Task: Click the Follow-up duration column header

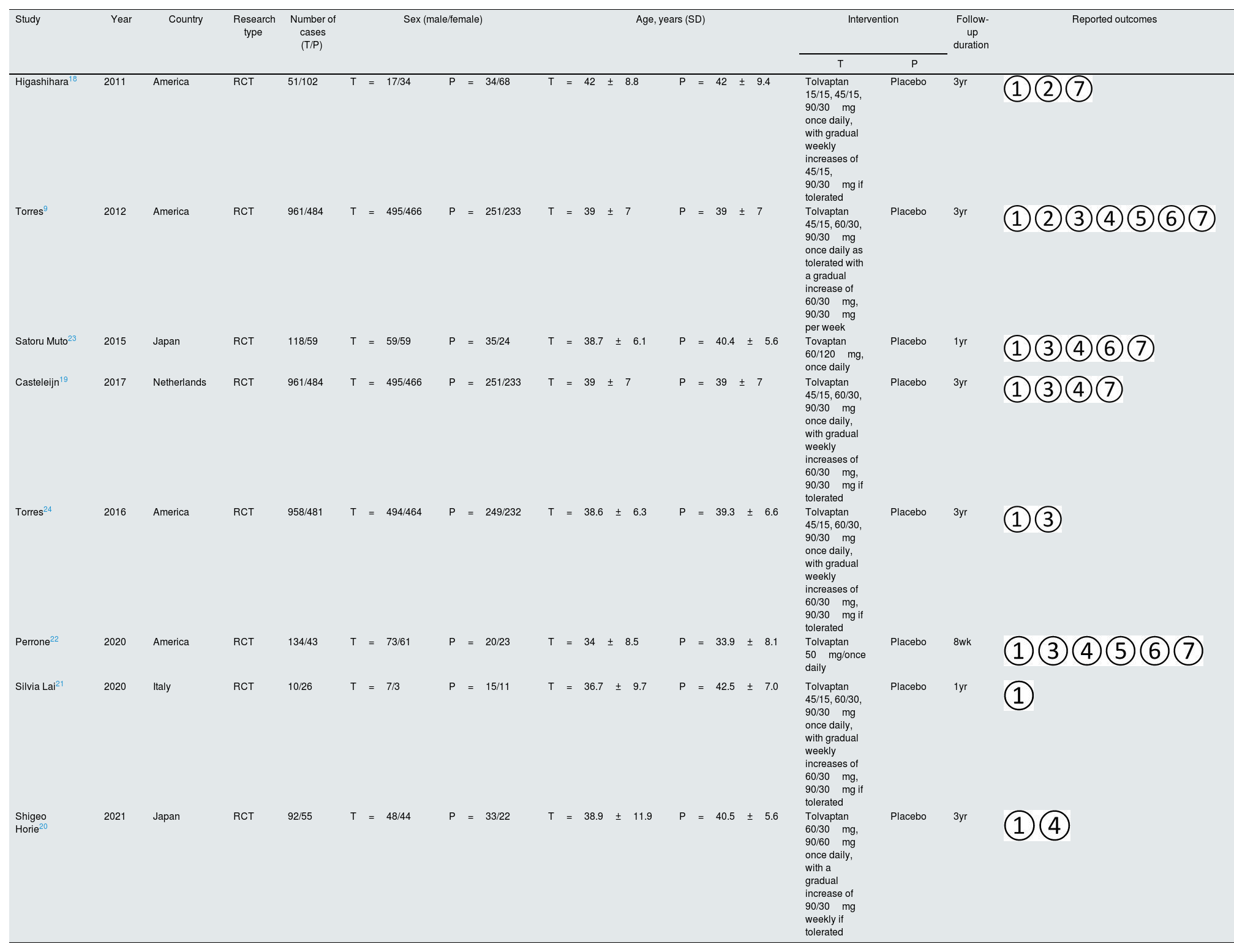Action: [x=971, y=32]
